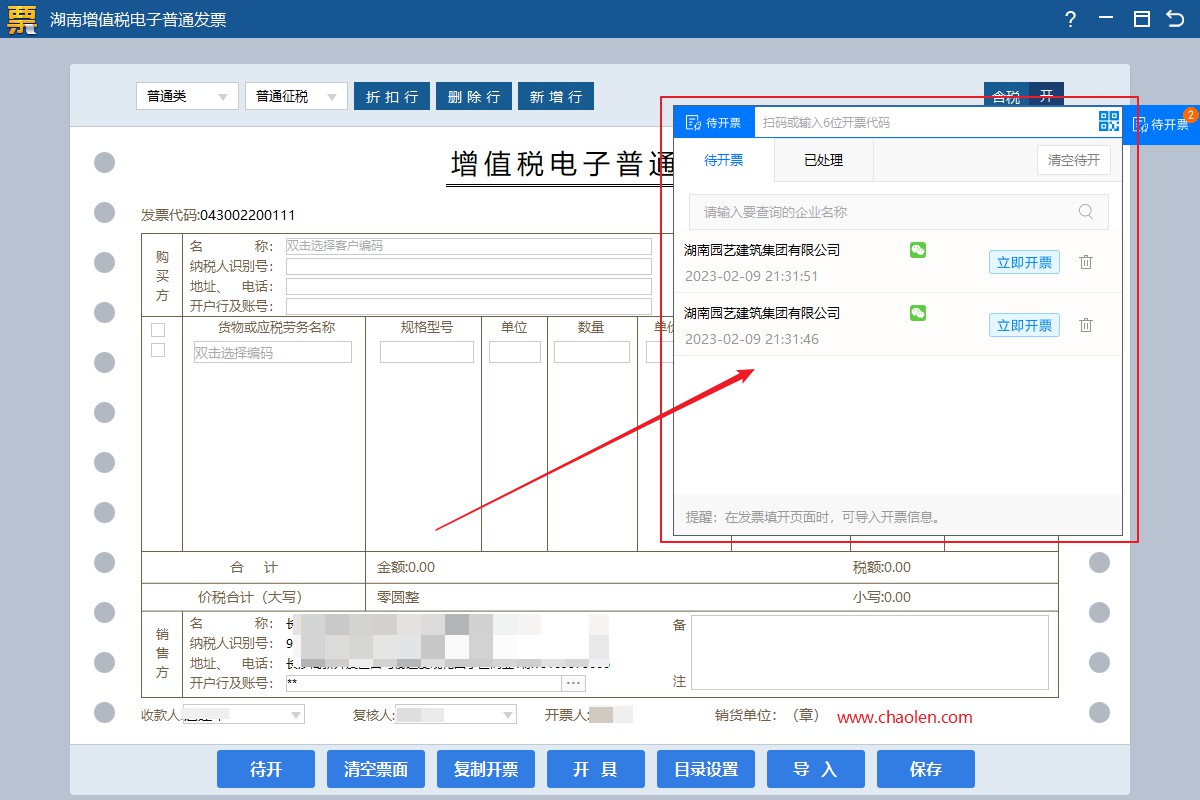Click the 单位 input field
Screen dimensions: 1200x800
(x=515, y=352)
